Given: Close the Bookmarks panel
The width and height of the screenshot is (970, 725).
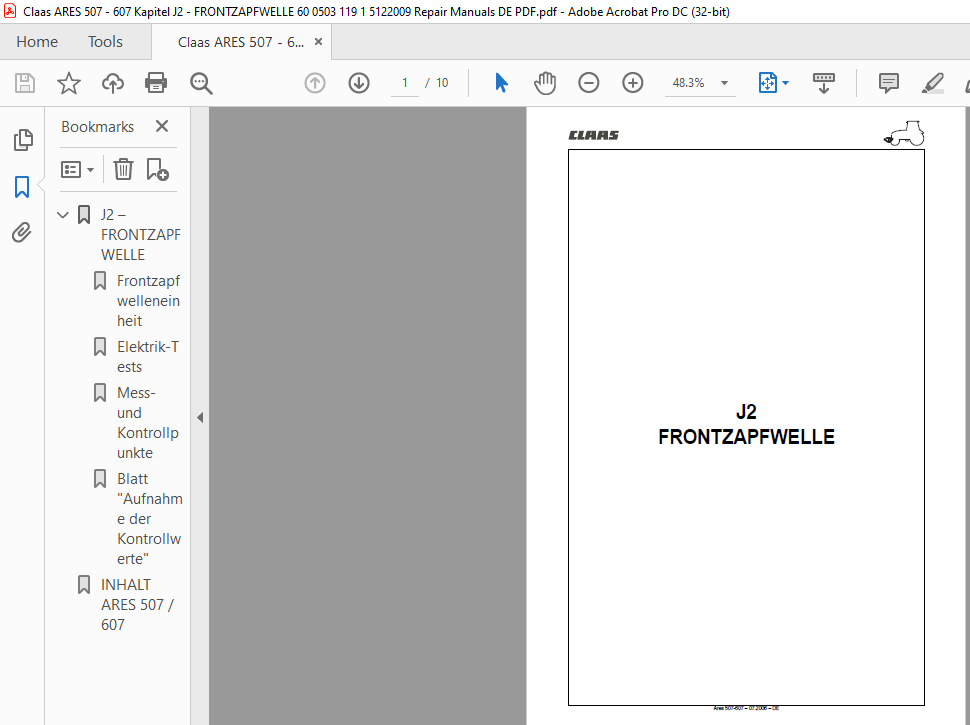Looking at the screenshot, I should click(162, 126).
